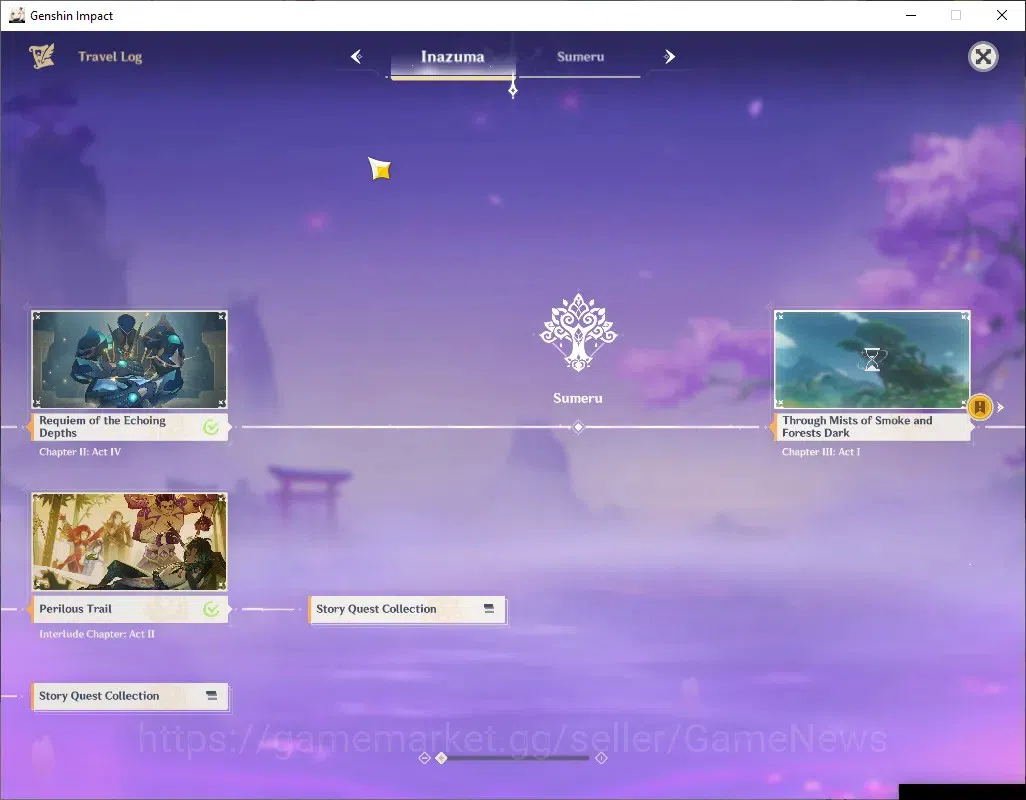Click Chapter II: Act IV text
The width and height of the screenshot is (1026, 800).
80,452
